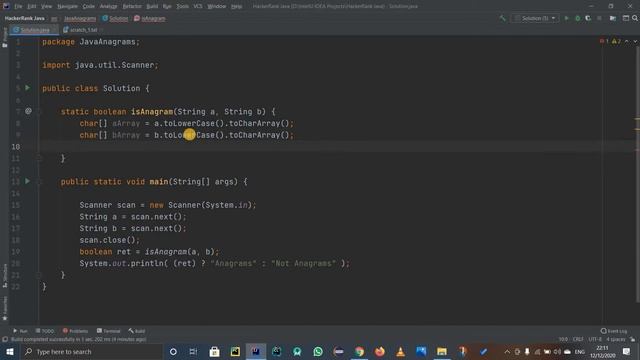Click the CRLF line separator status

click(578, 339)
